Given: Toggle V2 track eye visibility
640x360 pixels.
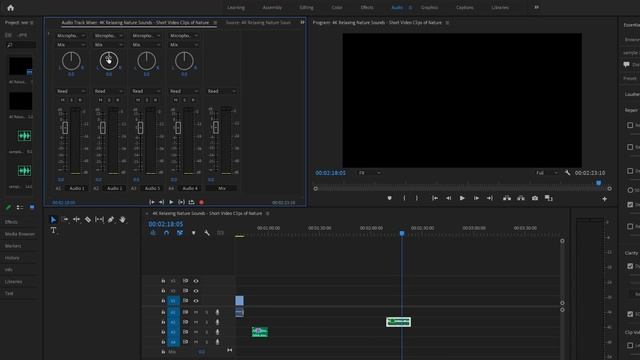Looking at the screenshot, I should point(196,291).
